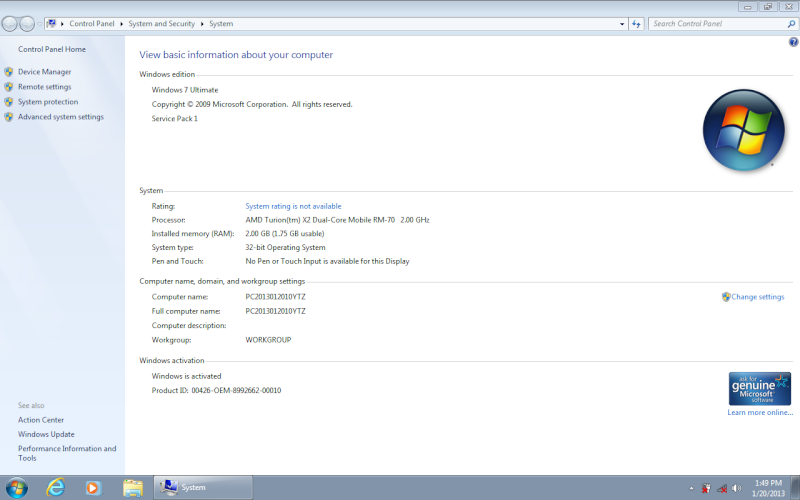
Task: Click the System protection shield icon
Action: pos(9,102)
